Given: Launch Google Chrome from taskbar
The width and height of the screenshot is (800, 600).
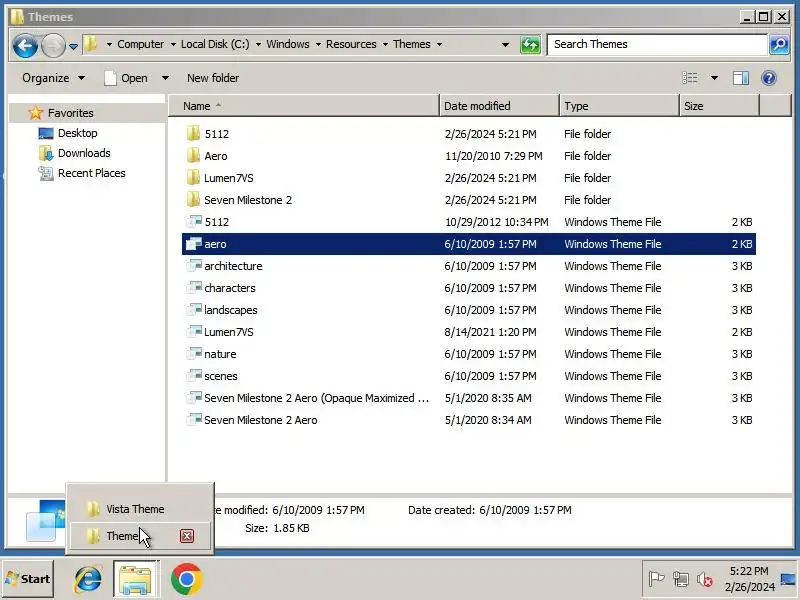Looking at the screenshot, I should 187,579.
